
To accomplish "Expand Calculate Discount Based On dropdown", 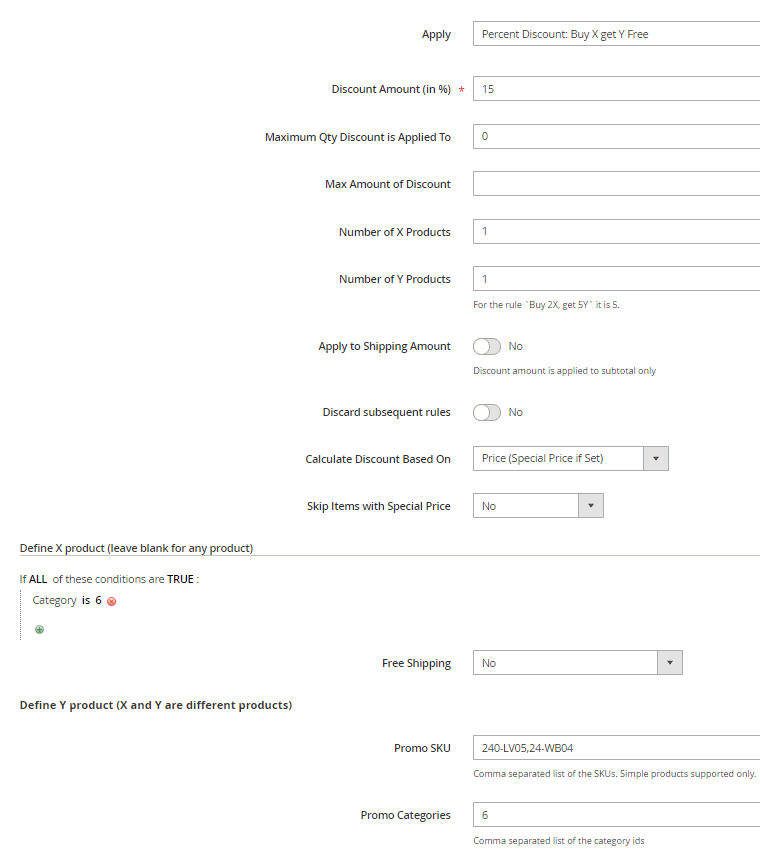I will pyautogui.click(x=569, y=458).
